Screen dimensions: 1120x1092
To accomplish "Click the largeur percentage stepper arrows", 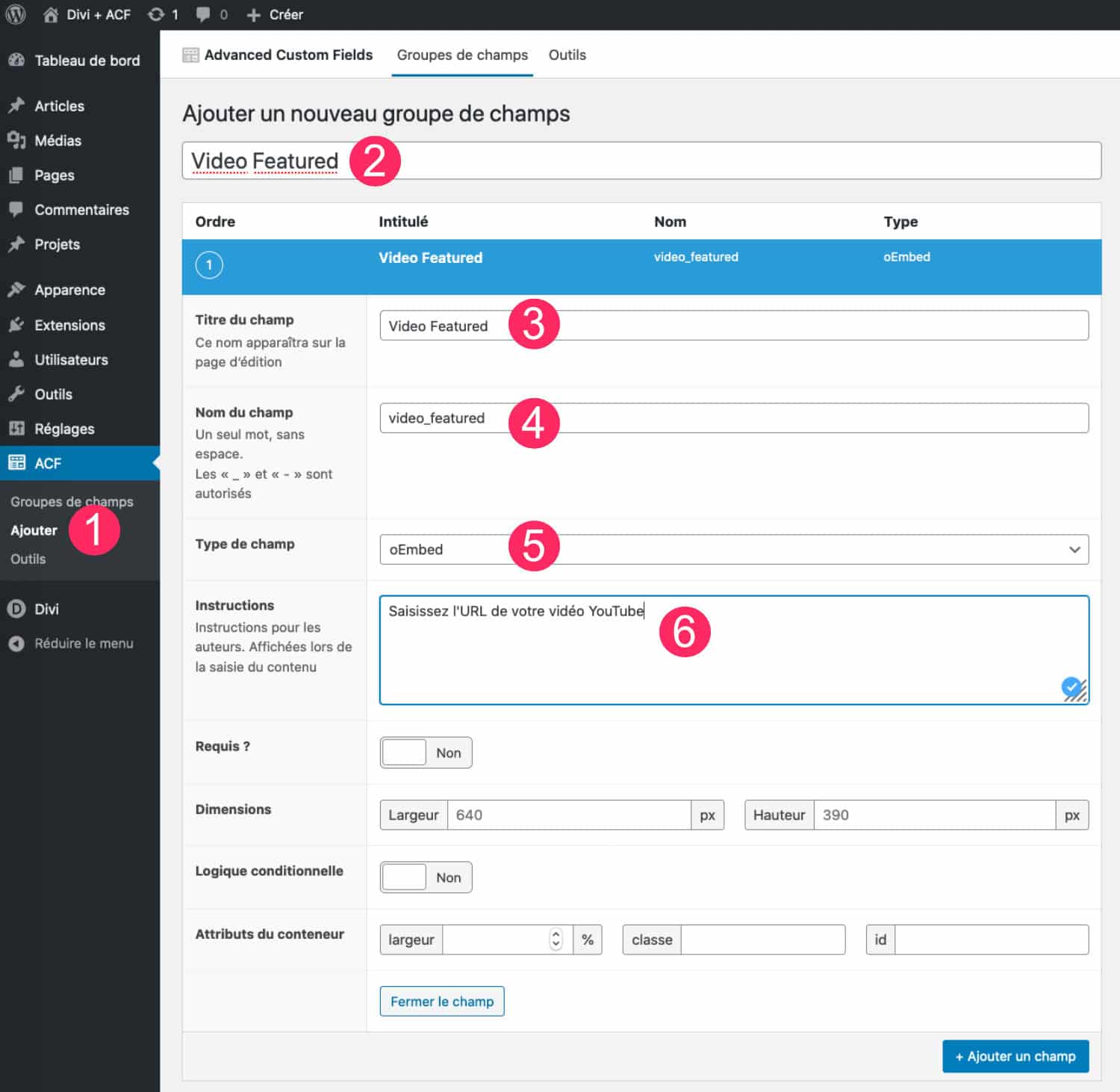I will coord(556,939).
